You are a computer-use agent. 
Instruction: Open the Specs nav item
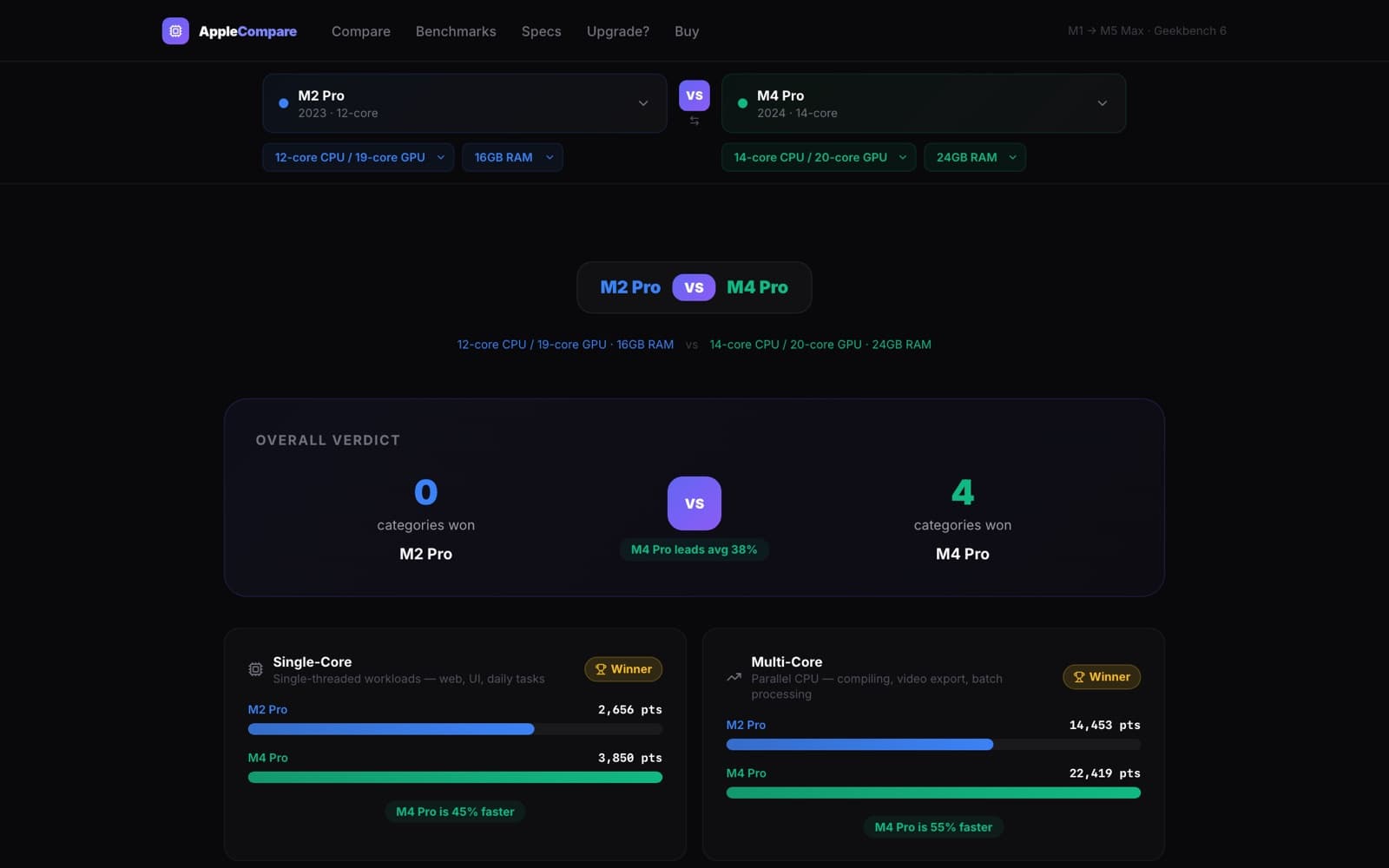(x=542, y=31)
